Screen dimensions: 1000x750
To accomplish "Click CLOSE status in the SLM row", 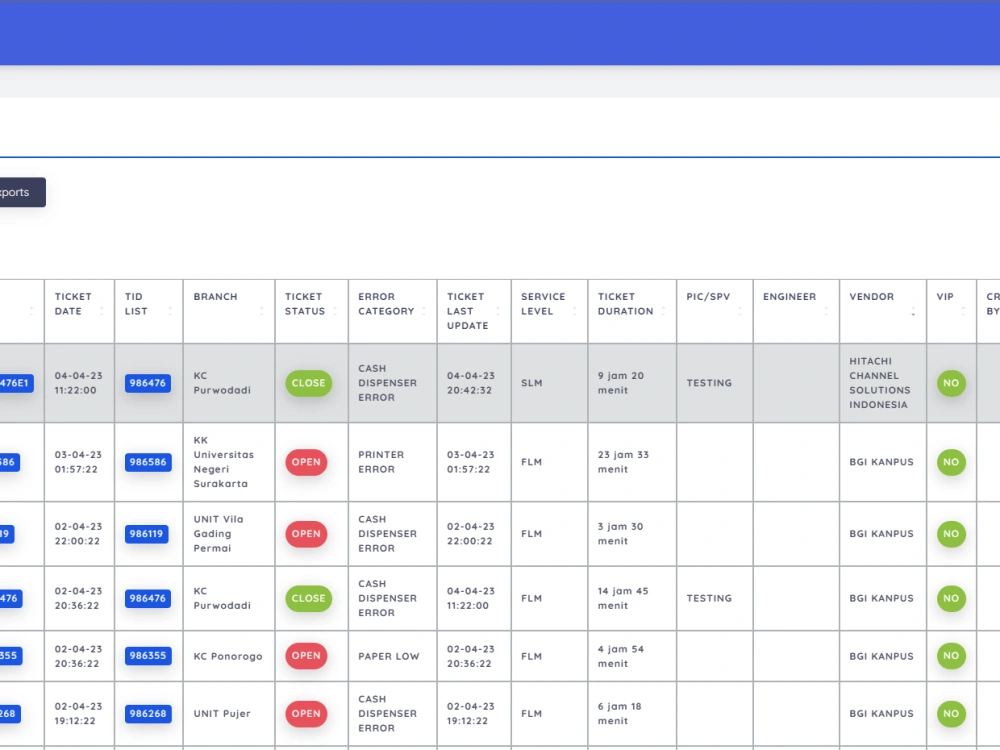I will [x=309, y=383].
